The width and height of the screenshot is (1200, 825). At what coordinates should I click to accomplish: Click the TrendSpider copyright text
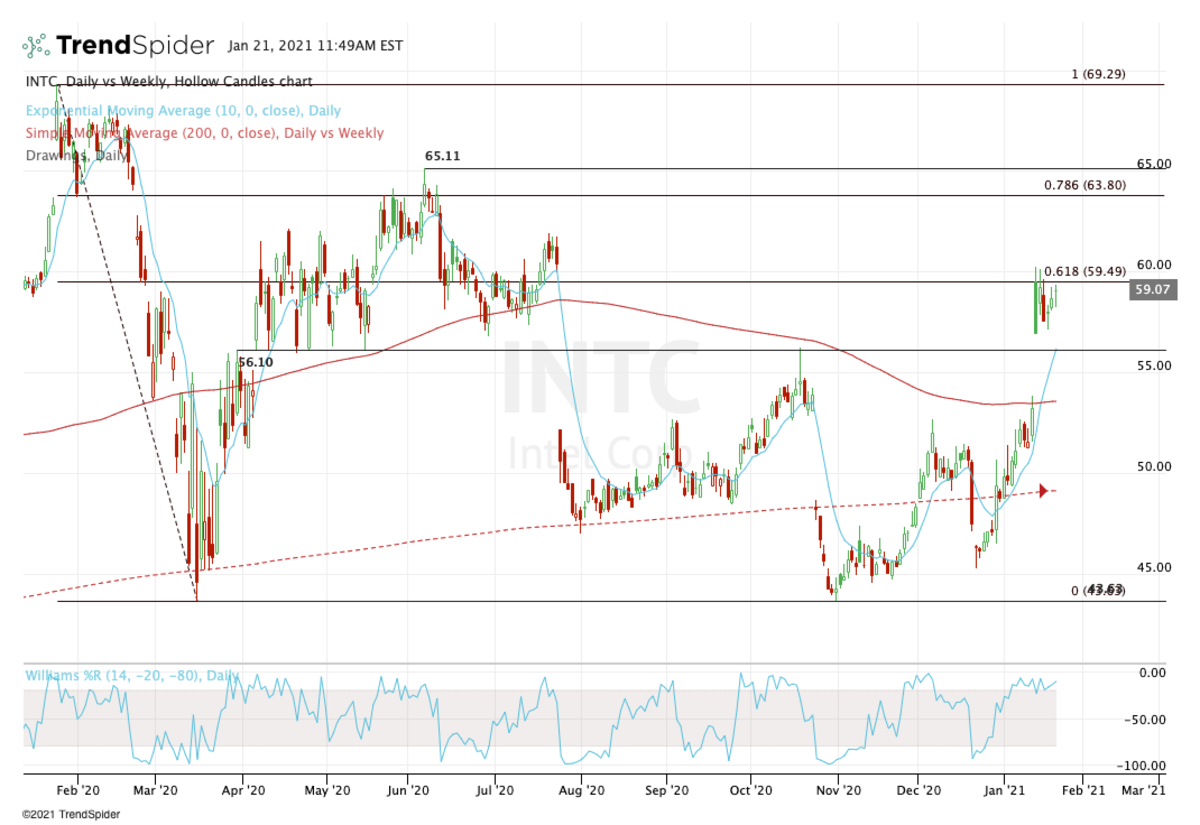[70, 815]
